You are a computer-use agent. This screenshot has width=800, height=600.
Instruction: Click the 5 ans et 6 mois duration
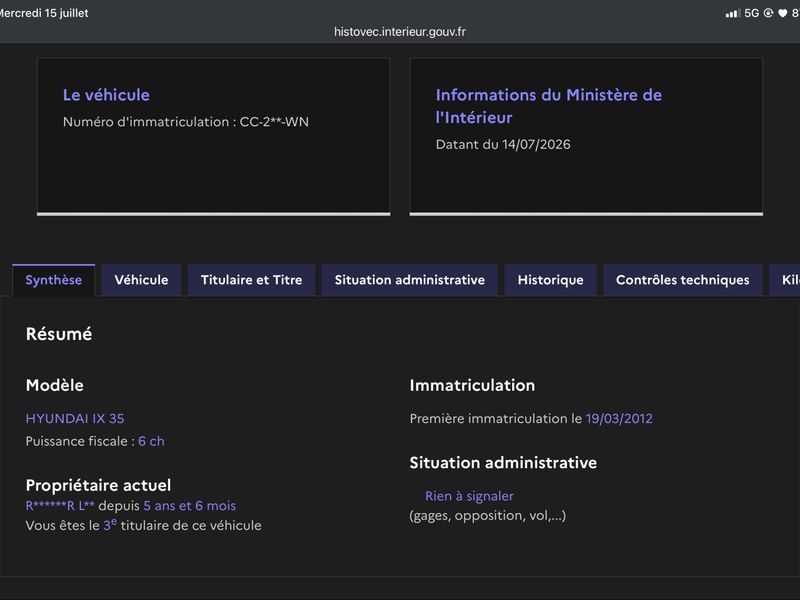pos(190,506)
